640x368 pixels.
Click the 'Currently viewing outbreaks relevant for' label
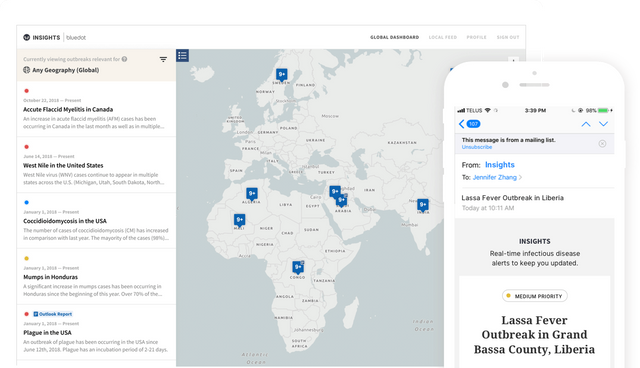tap(71, 59)
